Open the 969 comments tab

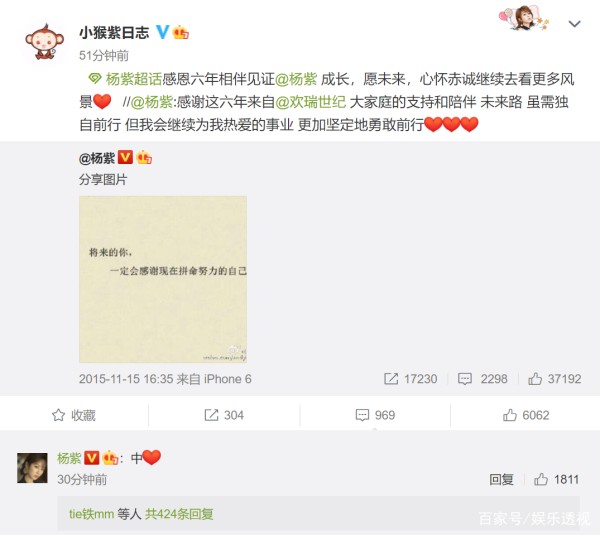(x=375, y=415)
